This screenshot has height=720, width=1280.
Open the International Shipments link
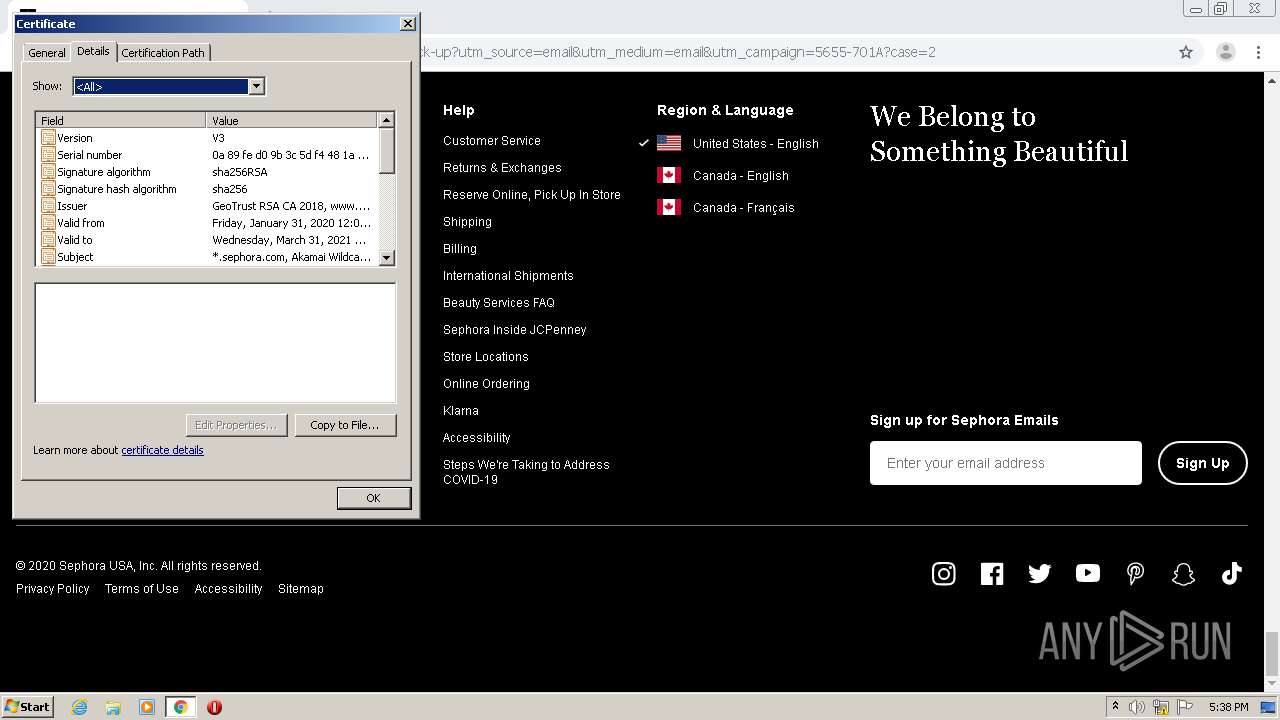pos(508,276)
